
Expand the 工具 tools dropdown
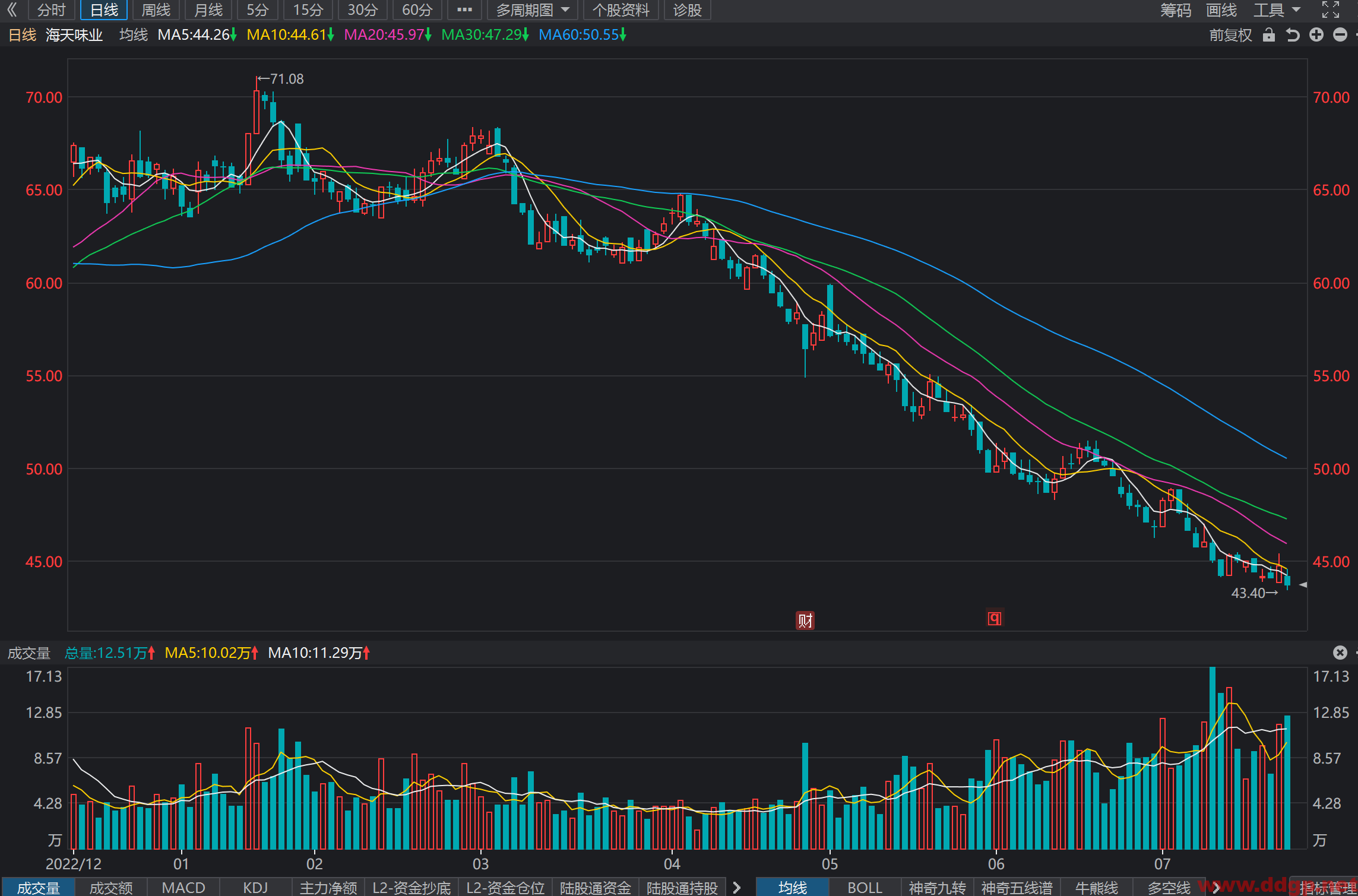(x=1276, y=10)
